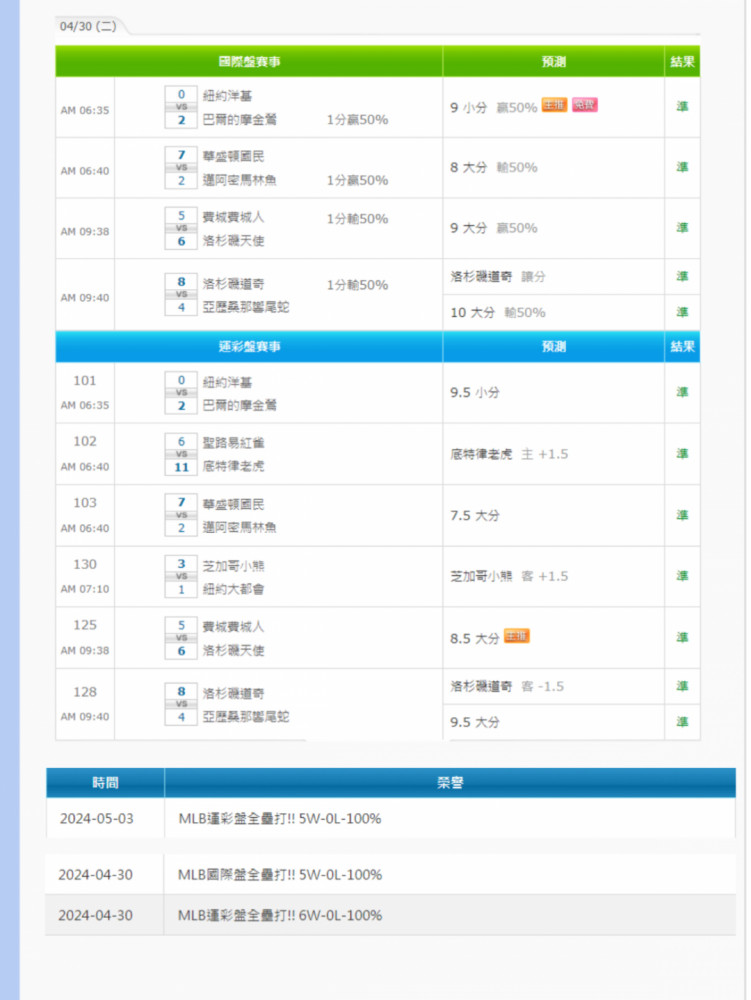
Task: Click the 準 result in the 9 小分 row
Action: tap(682, 107)
